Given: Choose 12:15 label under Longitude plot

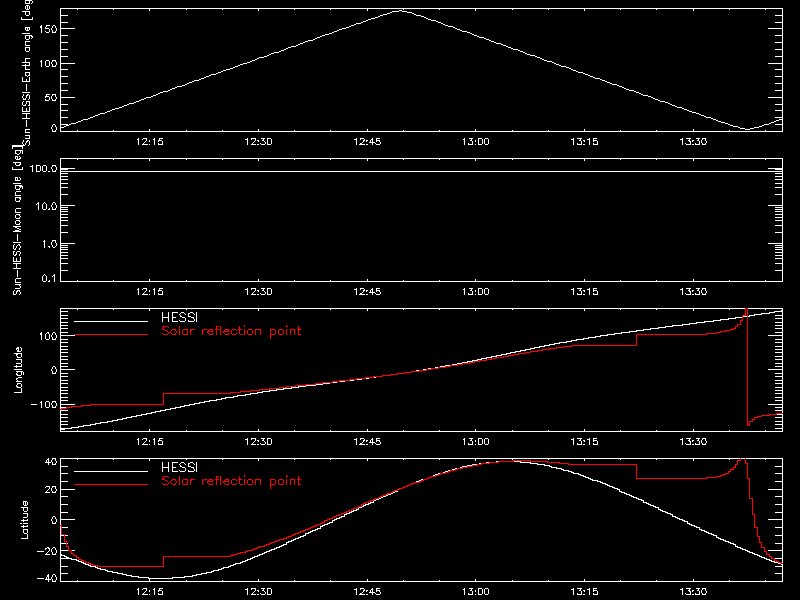Looking at the screenshot, I should [x=149, y=441].
